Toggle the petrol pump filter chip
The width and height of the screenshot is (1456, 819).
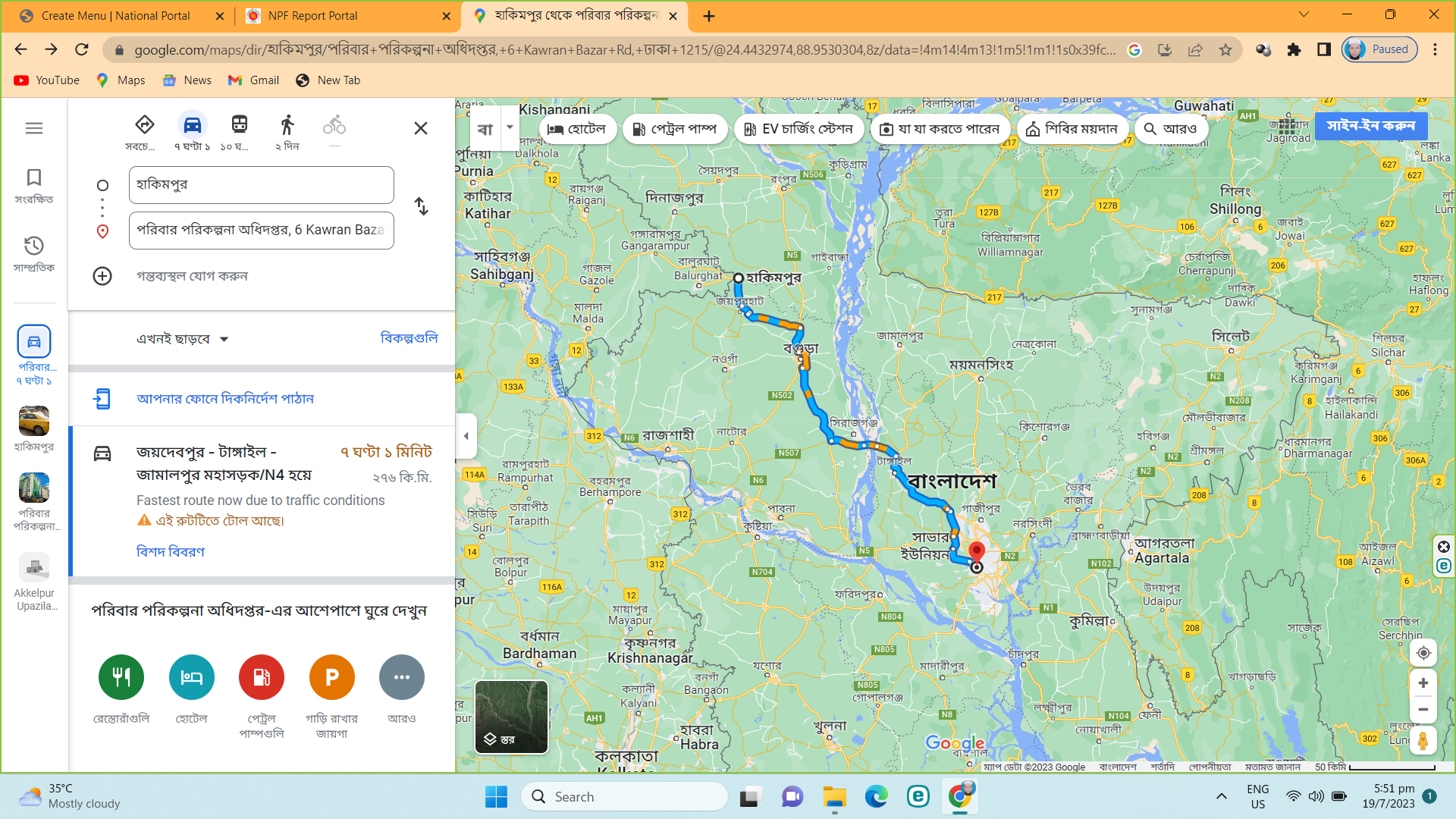pos(674,129)
